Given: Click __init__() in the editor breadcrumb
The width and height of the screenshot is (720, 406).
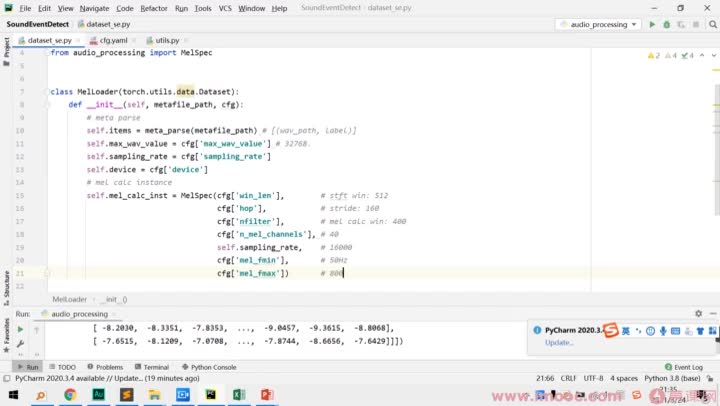Looking at the screenshot, I should tap(114, 299).
